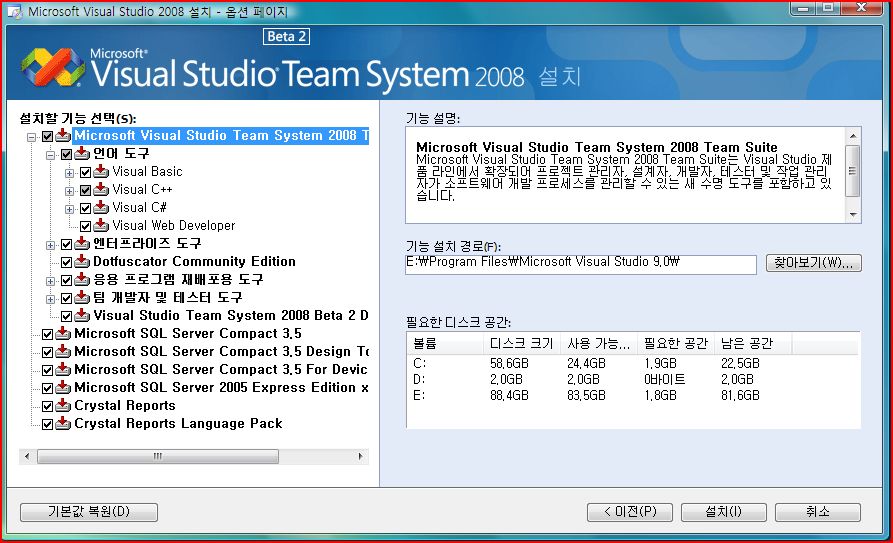Click install icon beside 팀 개발자 및 테스터 도구
Screen dimensions: 893x543
coord(82,298)
